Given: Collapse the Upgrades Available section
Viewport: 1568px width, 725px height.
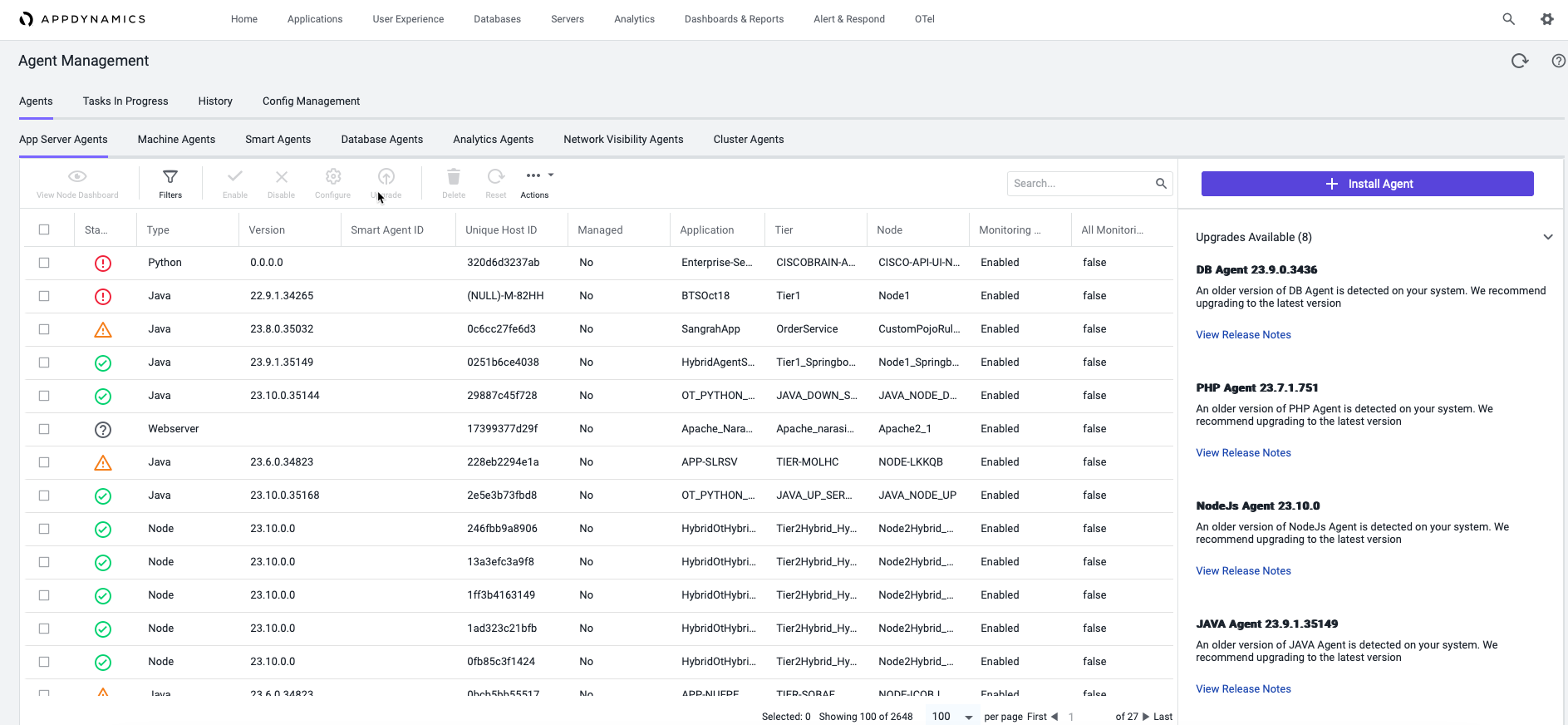Looking at the screenshot, I should (x=1548, y=237).
